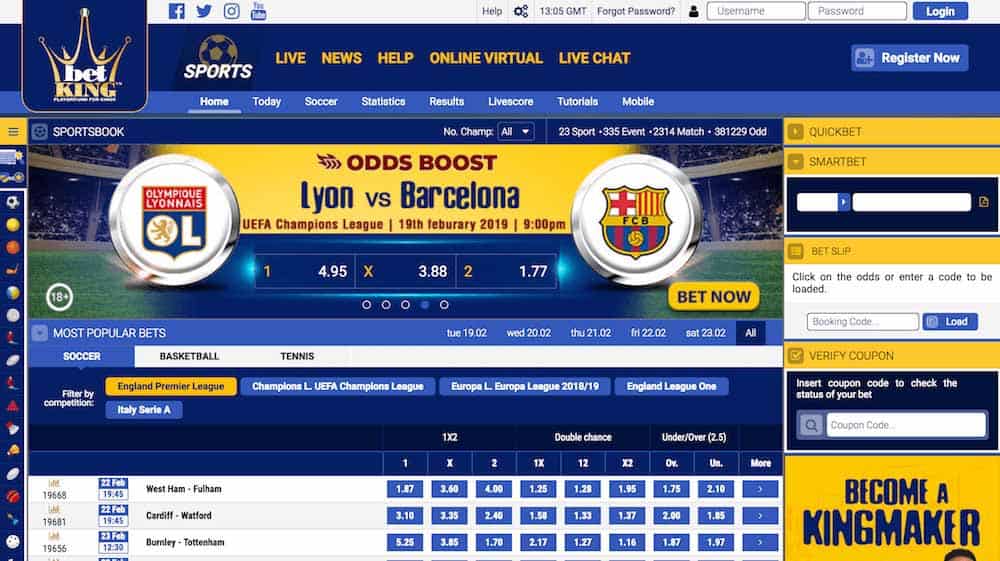Screen dimensions: 1000x561
Task: Expand the SmartBet panel arrow
Action: [795, 162]
